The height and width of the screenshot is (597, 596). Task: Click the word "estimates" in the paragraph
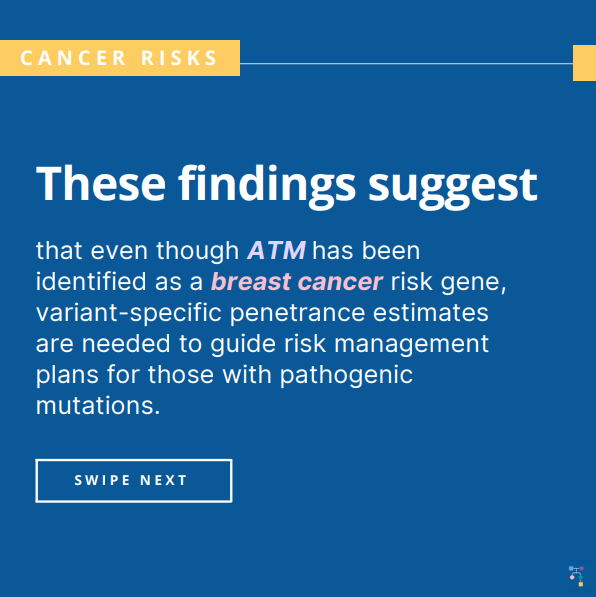(x=431, y=313)
